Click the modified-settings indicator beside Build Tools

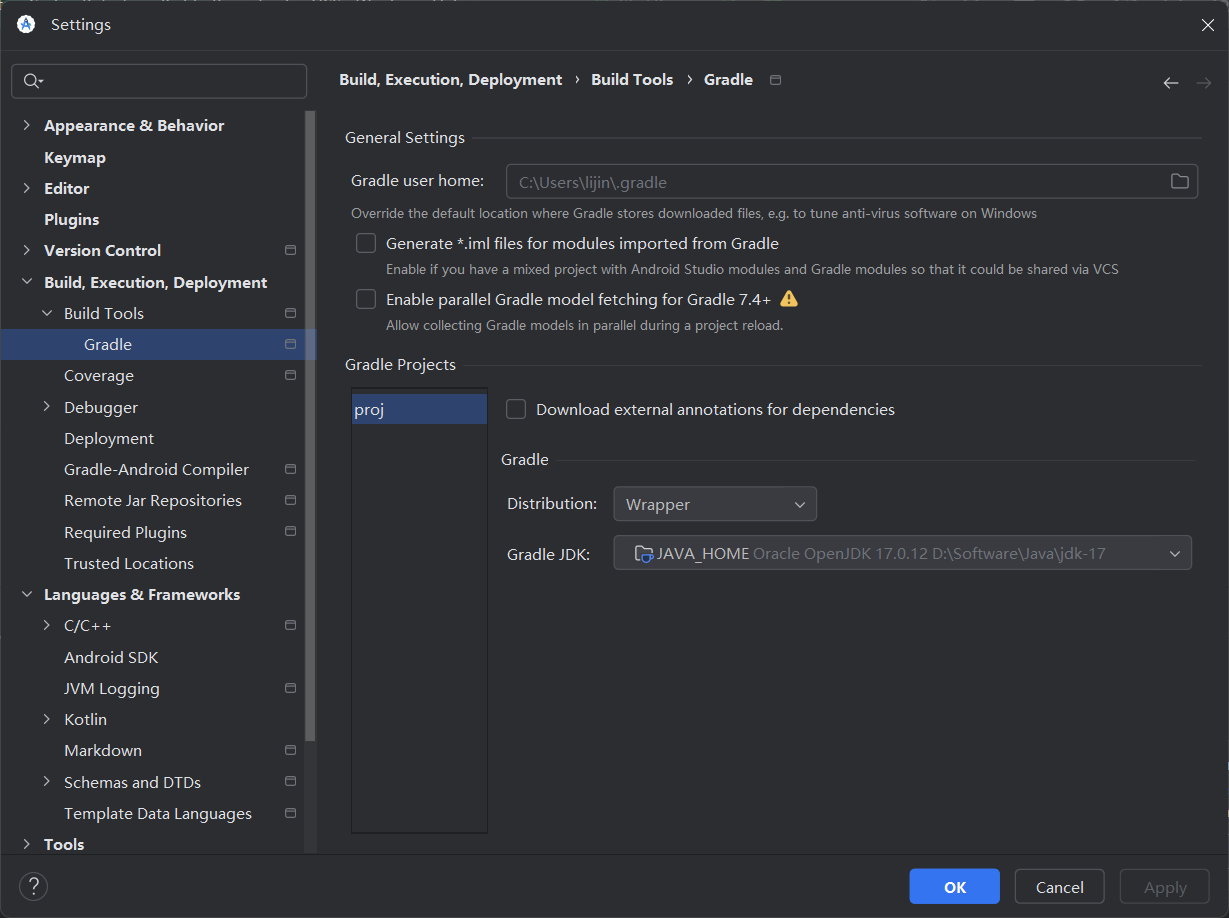pyautogui.click(x=290, y=313)
